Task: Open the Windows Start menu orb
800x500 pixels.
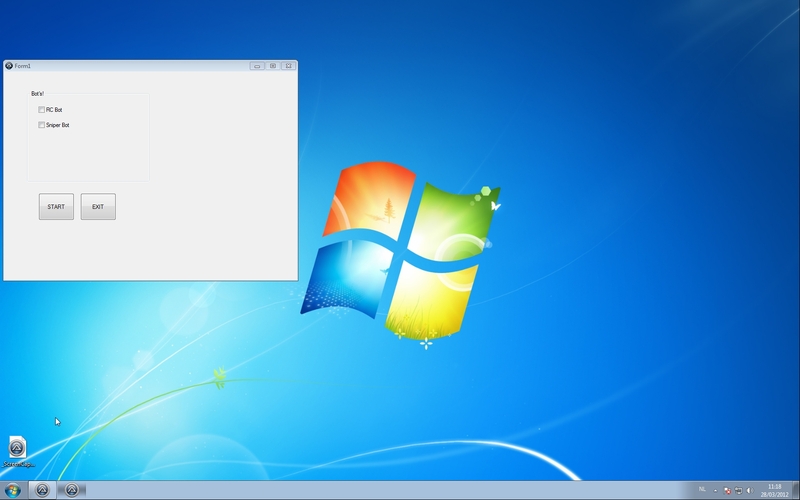Action: pyautogui.click(x=13, y=490)
